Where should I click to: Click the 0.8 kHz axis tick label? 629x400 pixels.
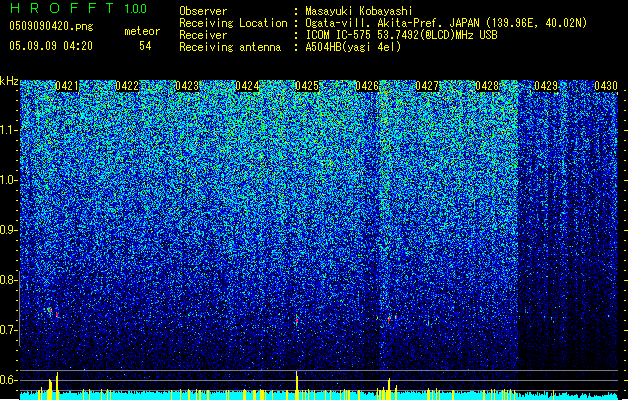coord(8,280)
